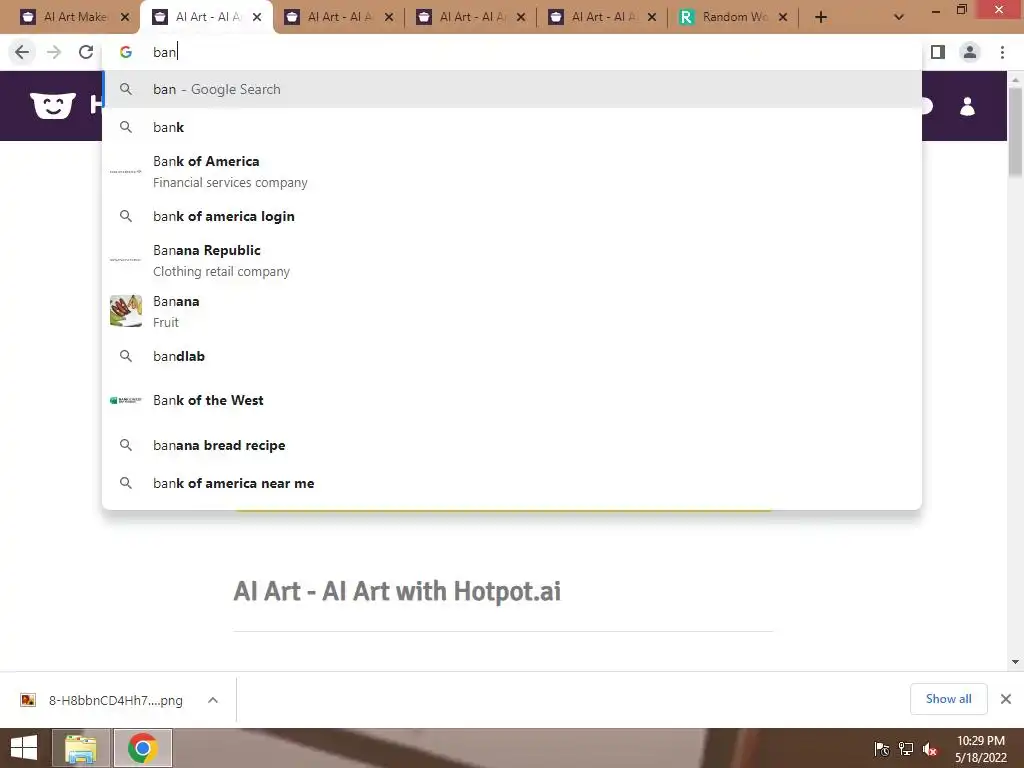Click the Bank of America logo icon
This screenshot has height=768, width=1024.
click(126, 172)
